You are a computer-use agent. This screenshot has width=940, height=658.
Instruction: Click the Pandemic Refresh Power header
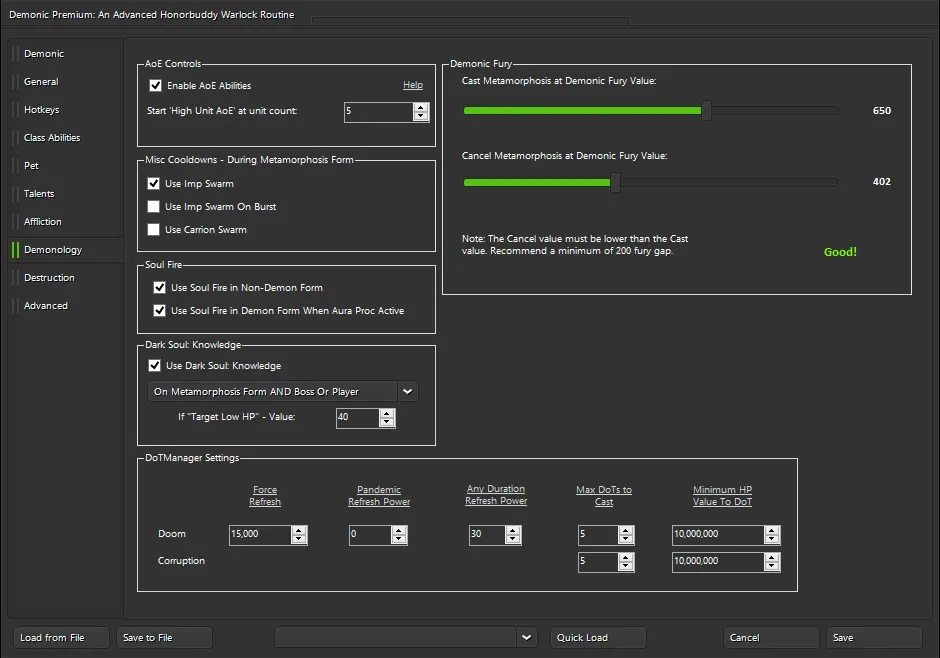click(379, 496)
